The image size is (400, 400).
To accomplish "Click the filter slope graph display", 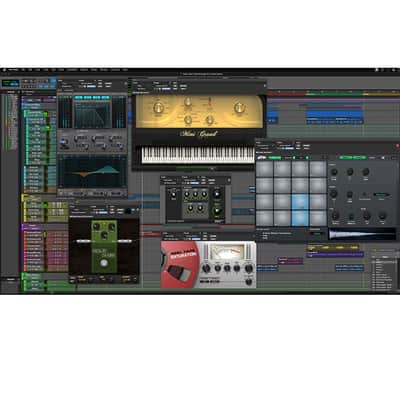I will coord(92,114).
